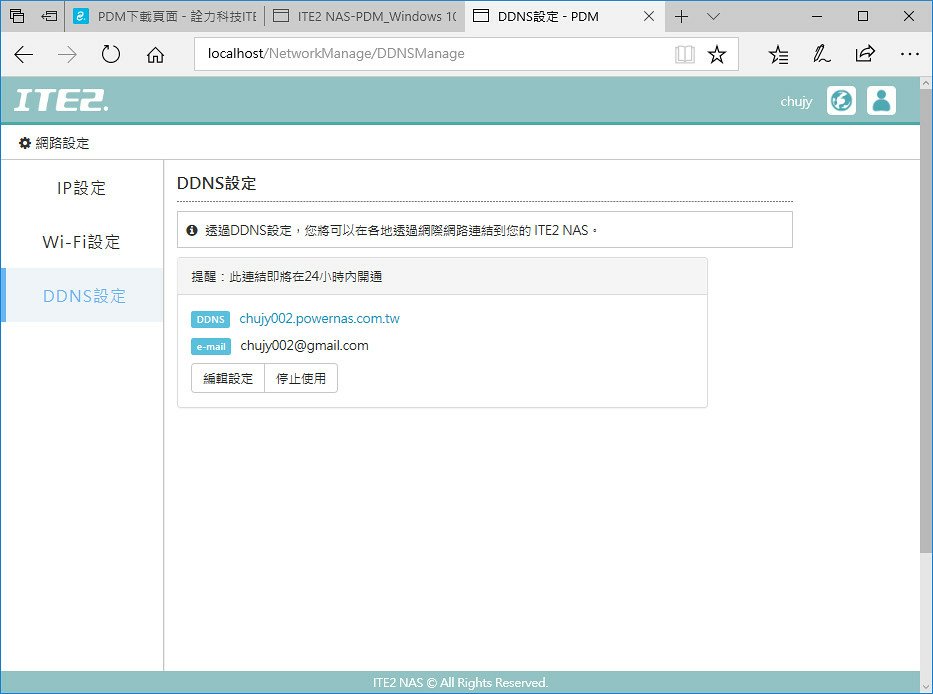
Task: Click the gear icon beside 網路設定
Action: pyautogui.click(x=24, y=143)
